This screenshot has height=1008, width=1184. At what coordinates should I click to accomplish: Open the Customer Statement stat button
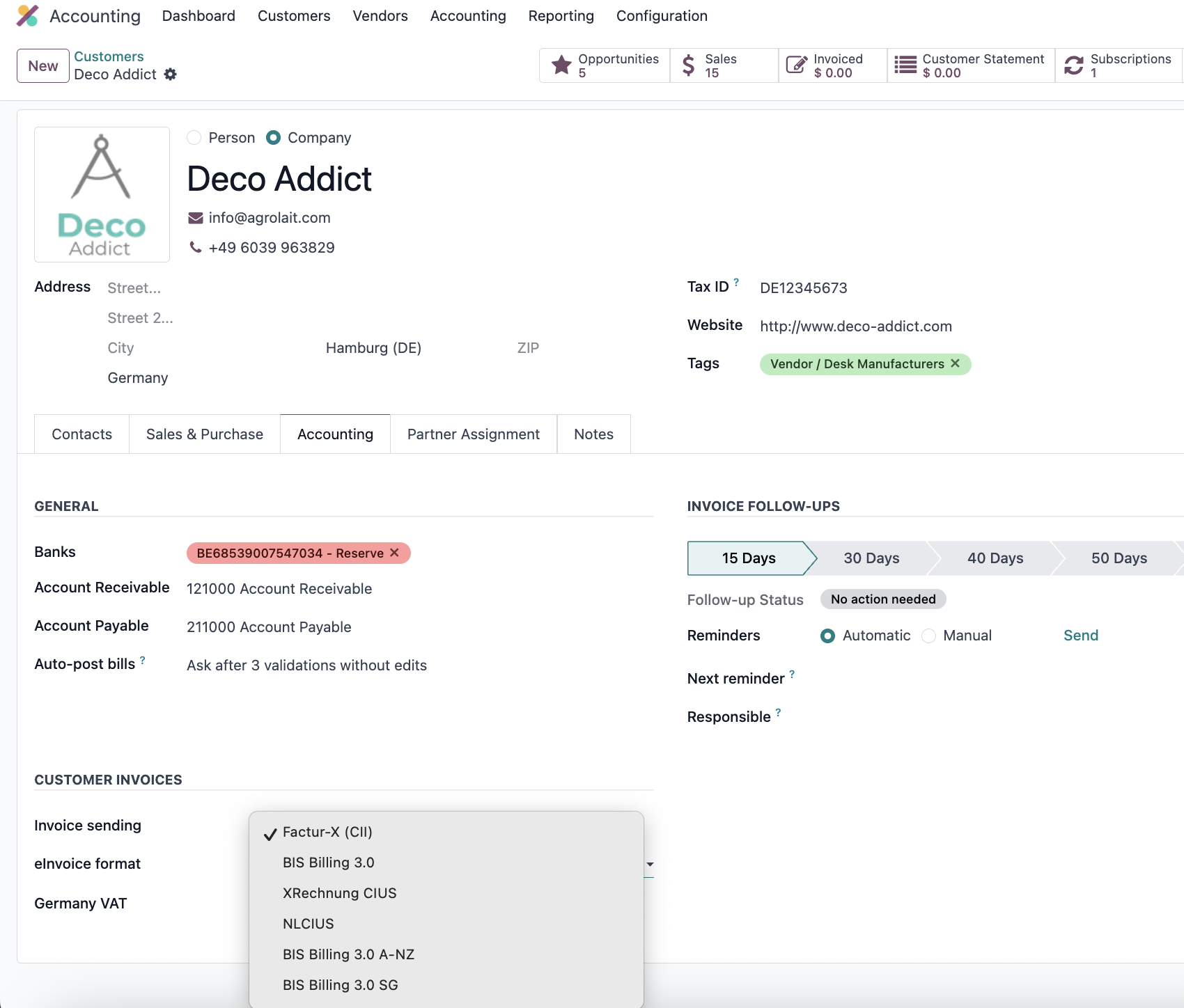pos(972,65)
